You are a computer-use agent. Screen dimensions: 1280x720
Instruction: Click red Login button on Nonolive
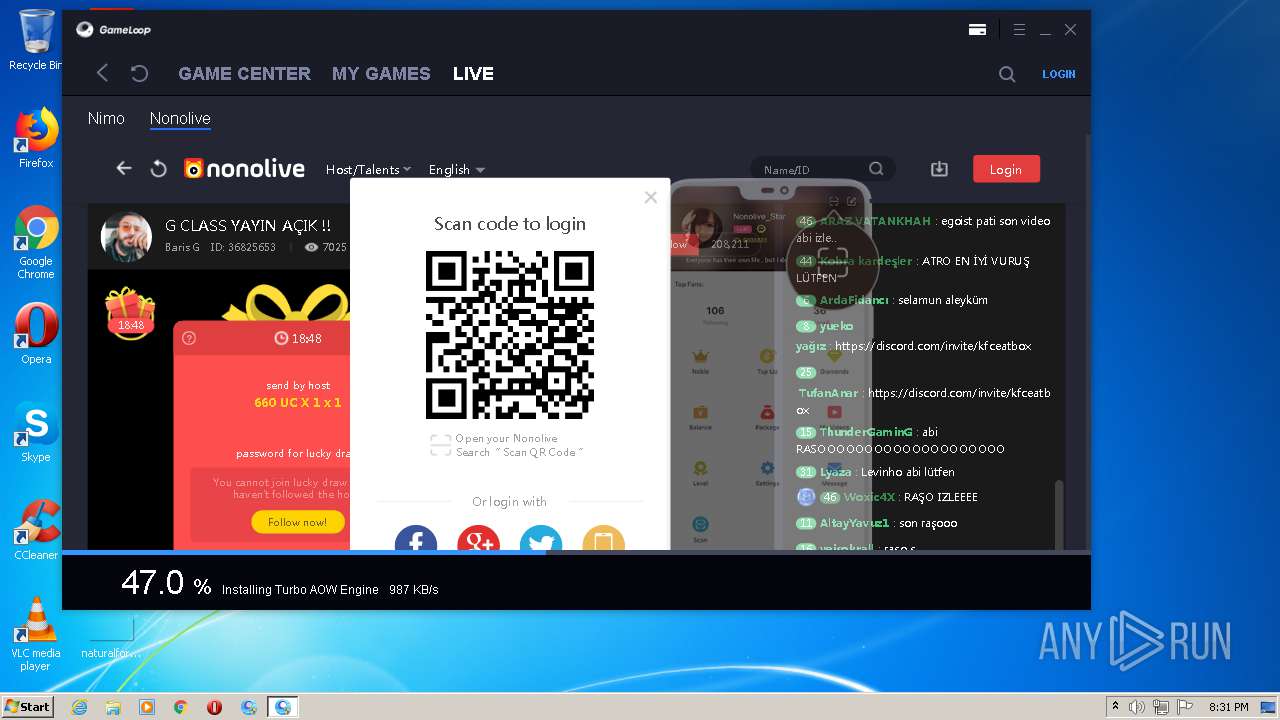pos(1006,169)
